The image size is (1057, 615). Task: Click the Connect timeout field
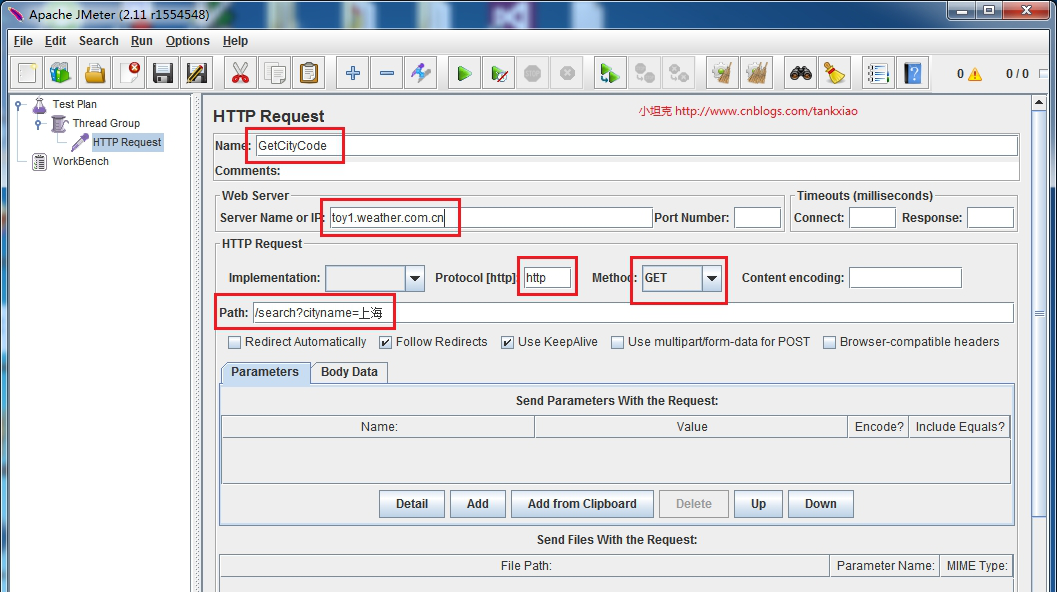[x=872, y=218]
